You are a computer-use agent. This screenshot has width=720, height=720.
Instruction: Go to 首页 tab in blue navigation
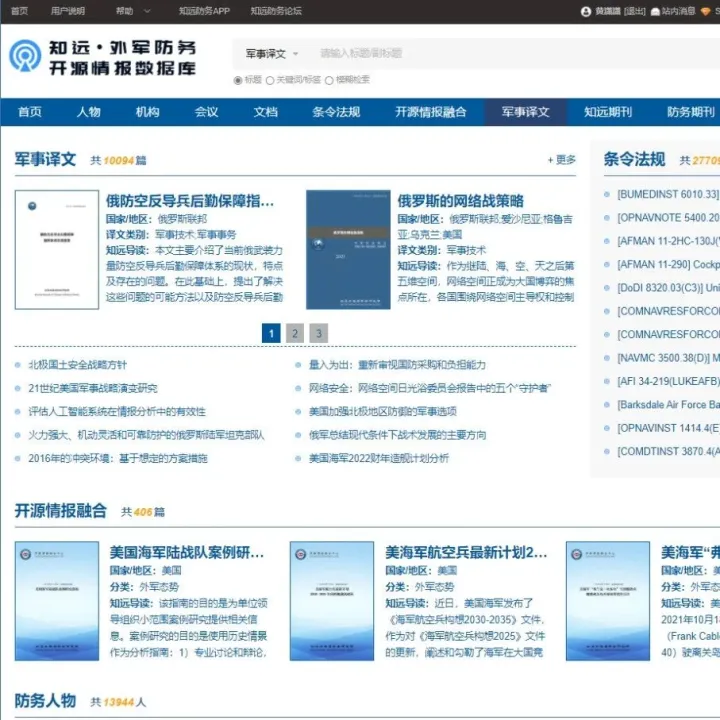point(30,112)
